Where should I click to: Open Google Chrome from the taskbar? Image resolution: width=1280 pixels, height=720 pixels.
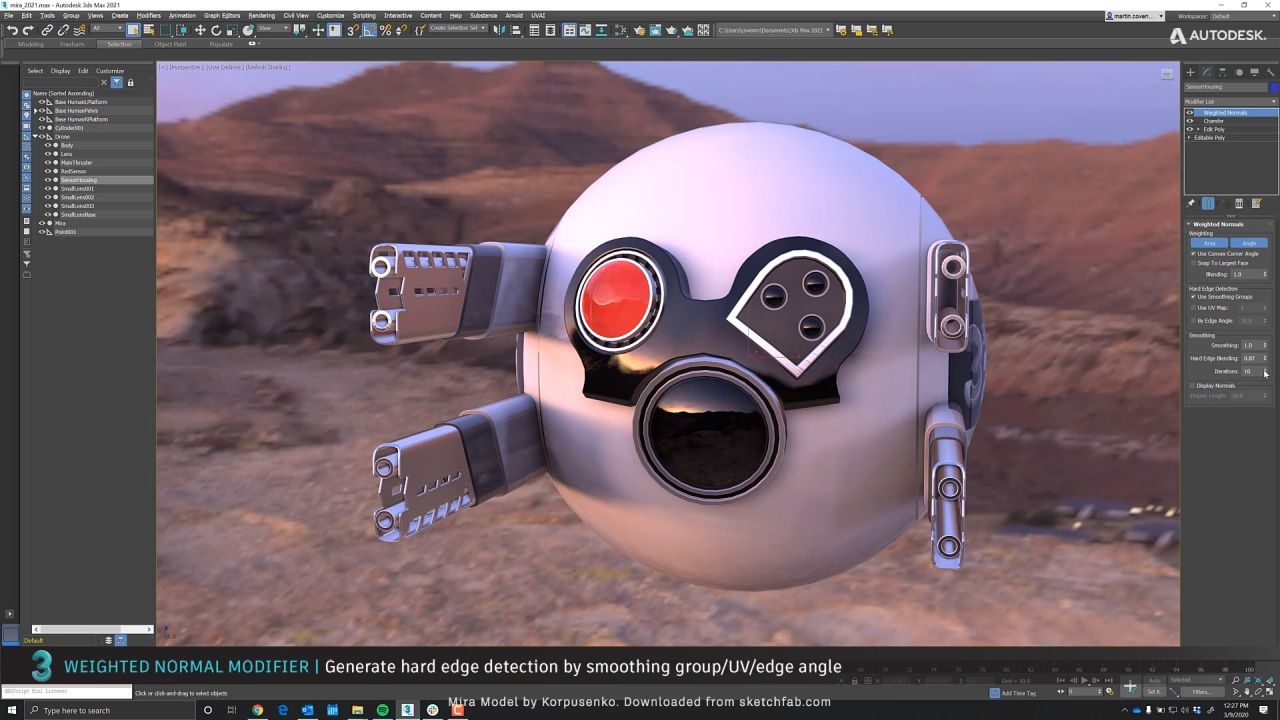pyautogui.click(x=257, y=710)
